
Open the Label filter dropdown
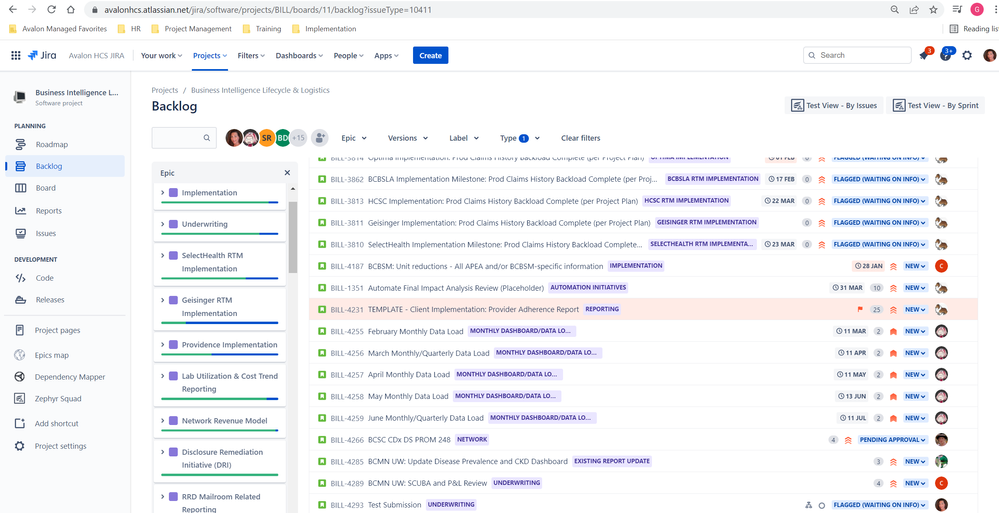coord(464,138)
